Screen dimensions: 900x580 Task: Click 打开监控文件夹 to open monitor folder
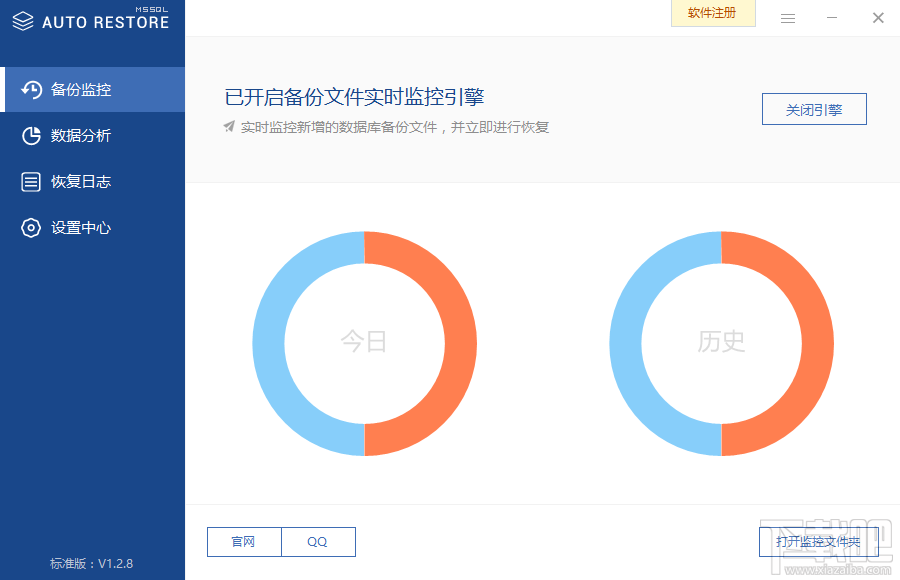click(x=818, y=542)
